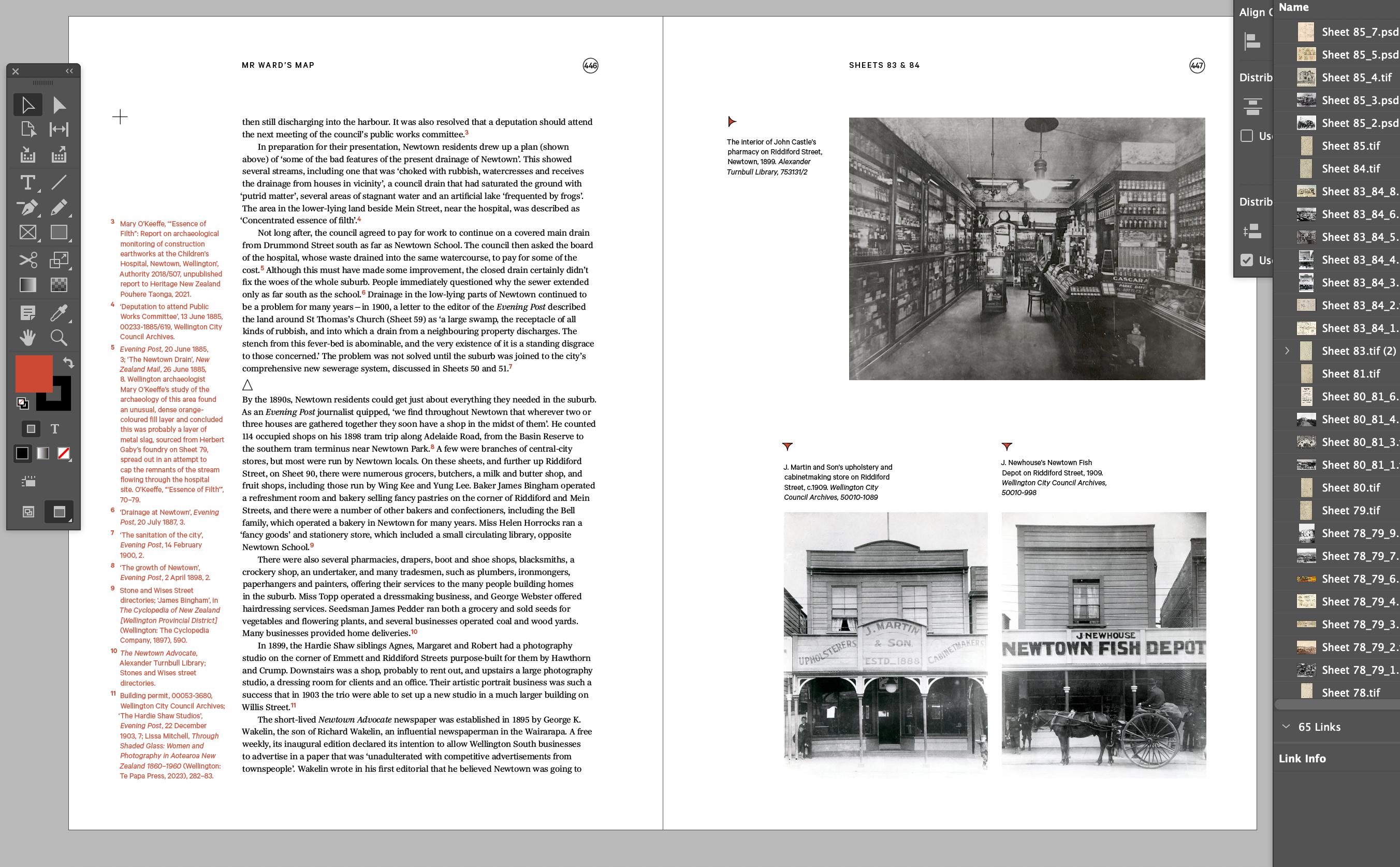Choose the Note tool
The width and height of the screenshot is (1400, 867).
point(27,312)
